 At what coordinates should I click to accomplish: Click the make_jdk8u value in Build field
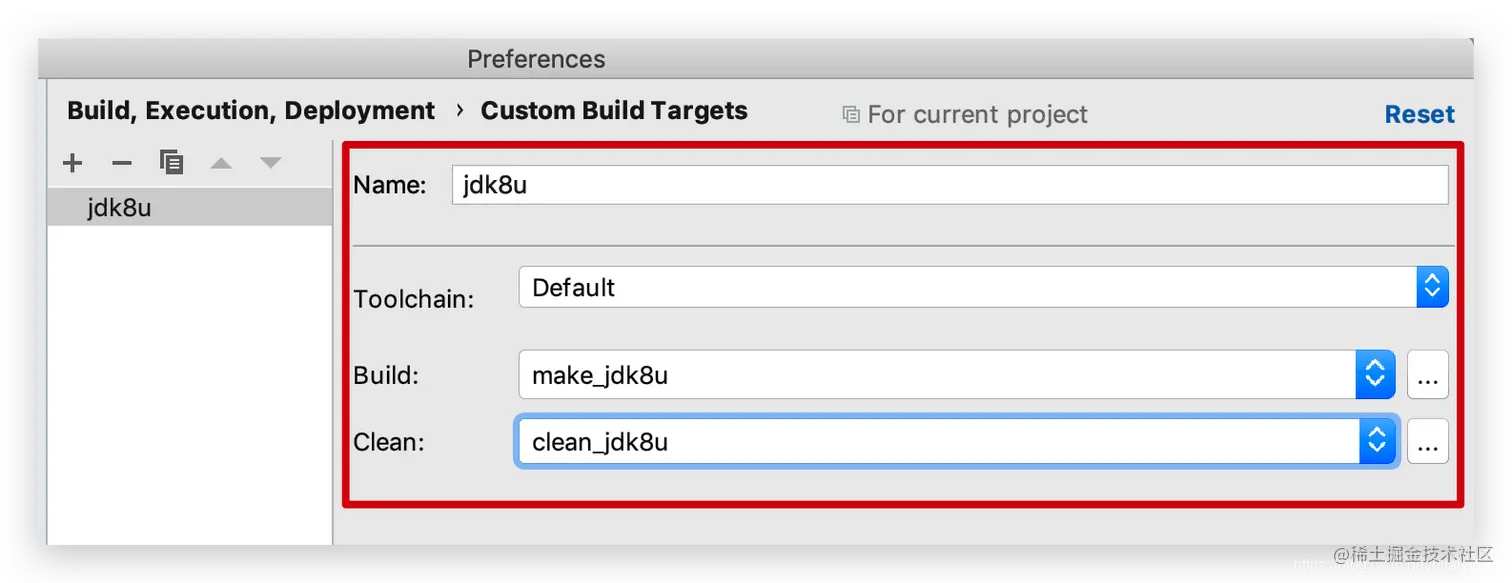click(x=600, y=376)
